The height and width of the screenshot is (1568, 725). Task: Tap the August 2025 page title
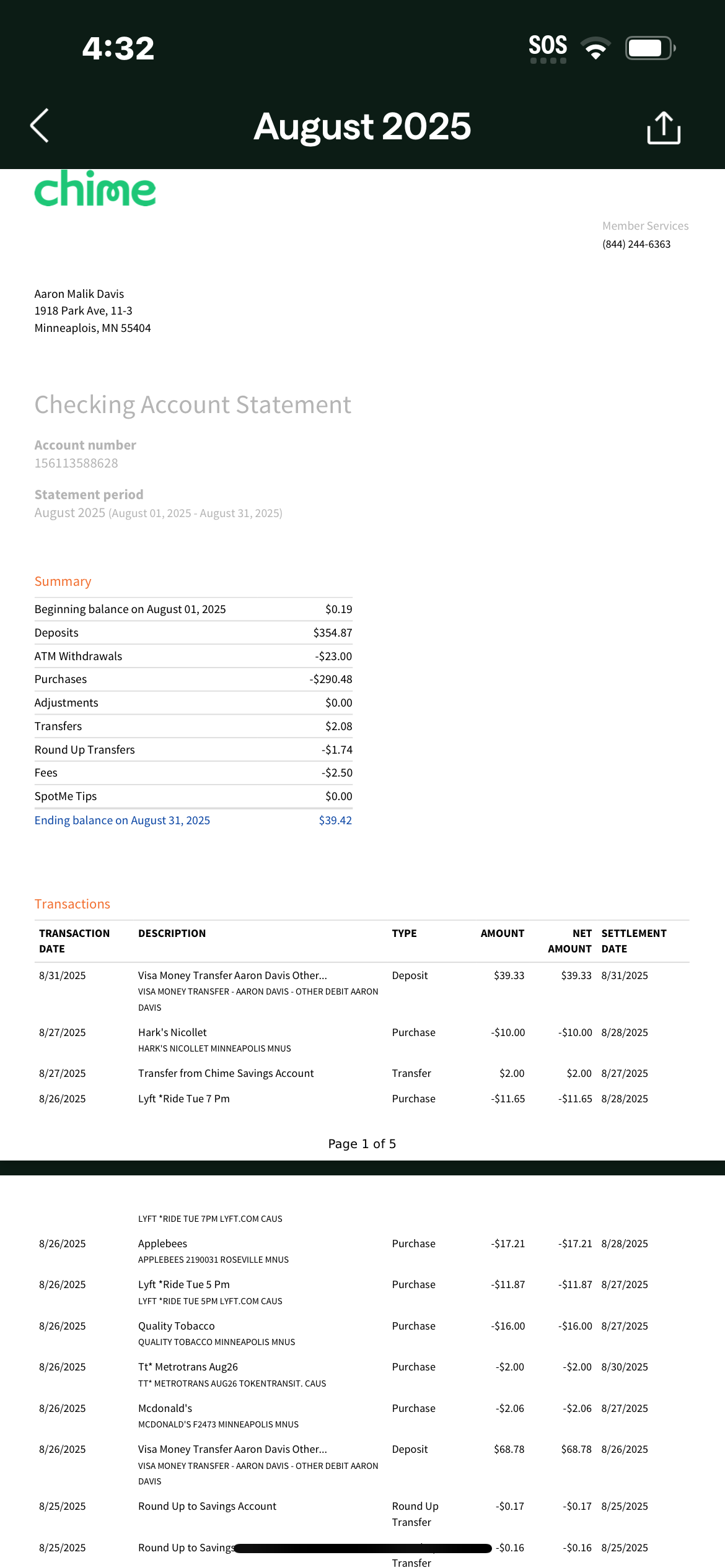362,126
